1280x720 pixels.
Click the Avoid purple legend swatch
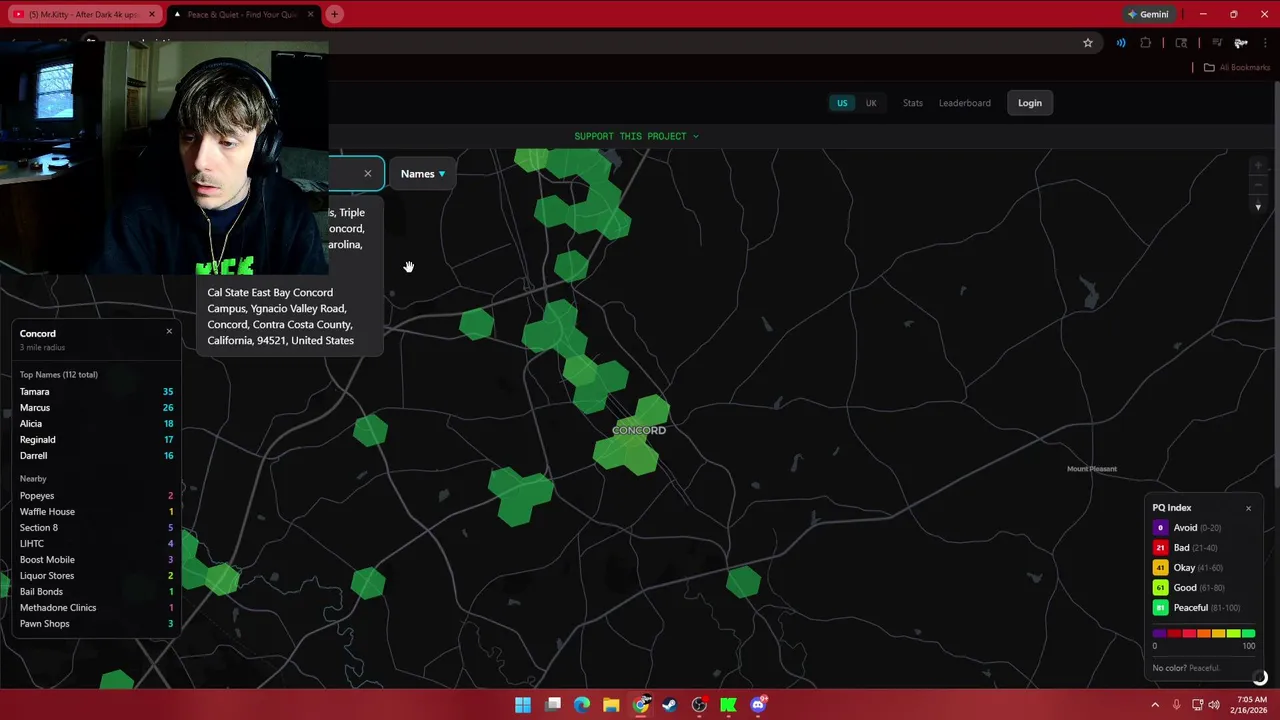coord(1160,528)
